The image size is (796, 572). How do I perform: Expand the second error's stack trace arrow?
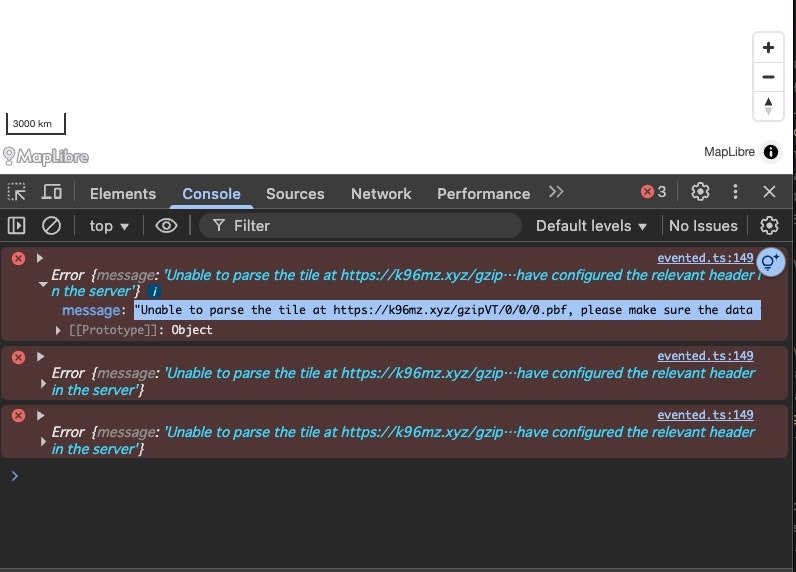pos(40,356)
